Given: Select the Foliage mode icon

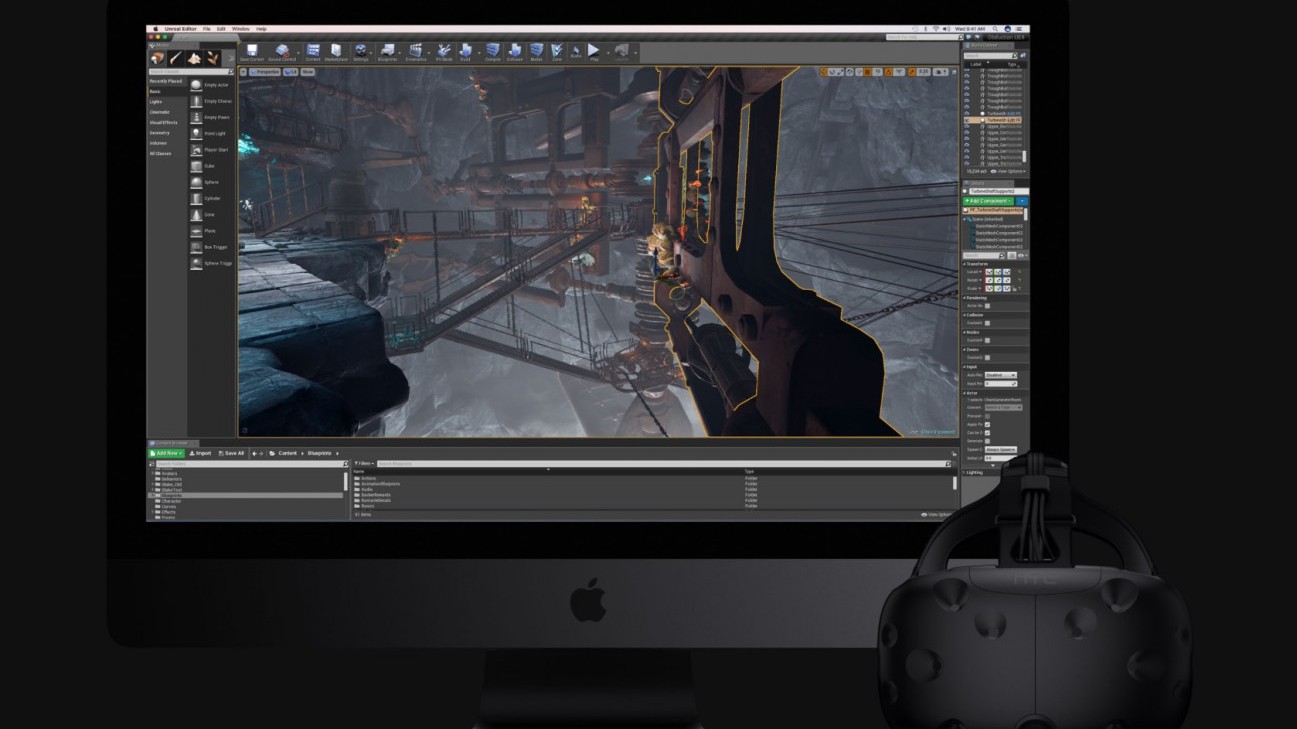Looking at the screenshot, I should (213, 59).
